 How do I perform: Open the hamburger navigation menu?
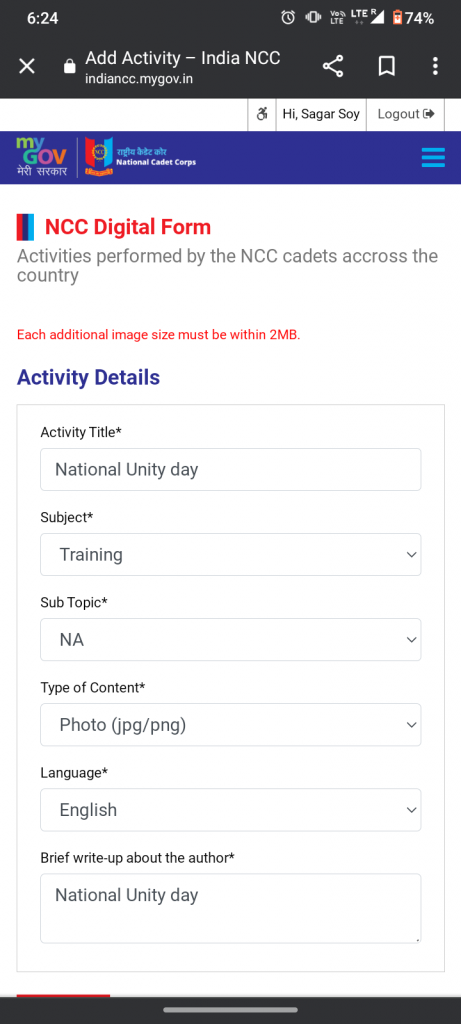pyautogui.click(x=434, y=157)
